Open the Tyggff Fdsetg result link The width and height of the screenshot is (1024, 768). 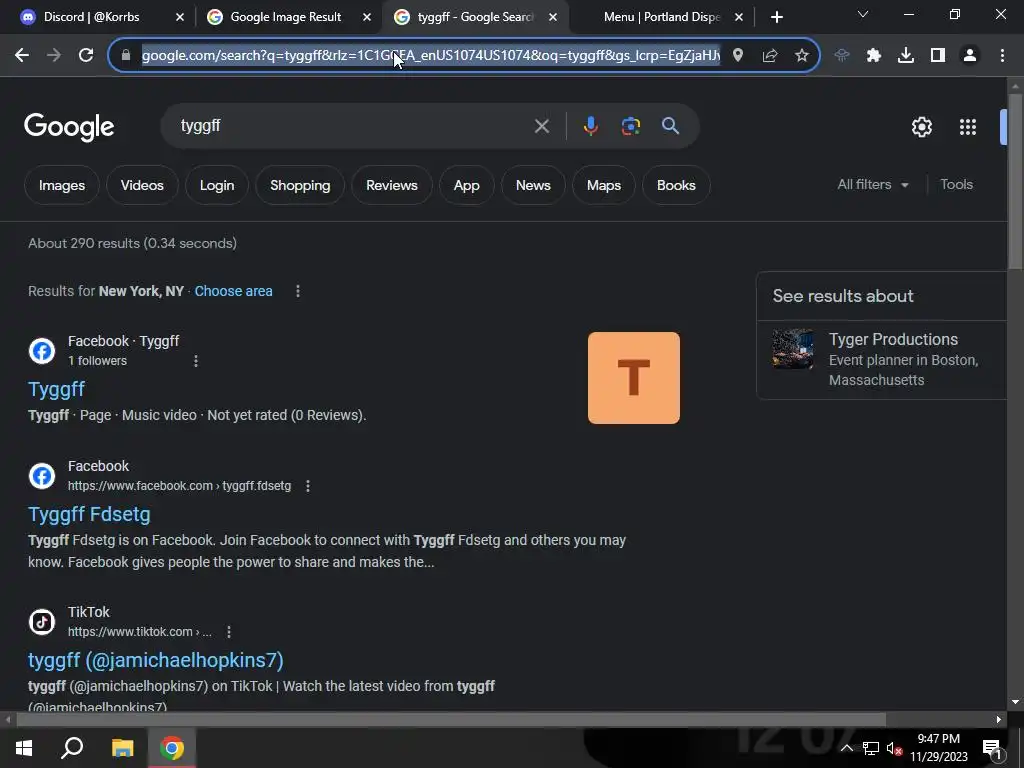pos(89,515)
